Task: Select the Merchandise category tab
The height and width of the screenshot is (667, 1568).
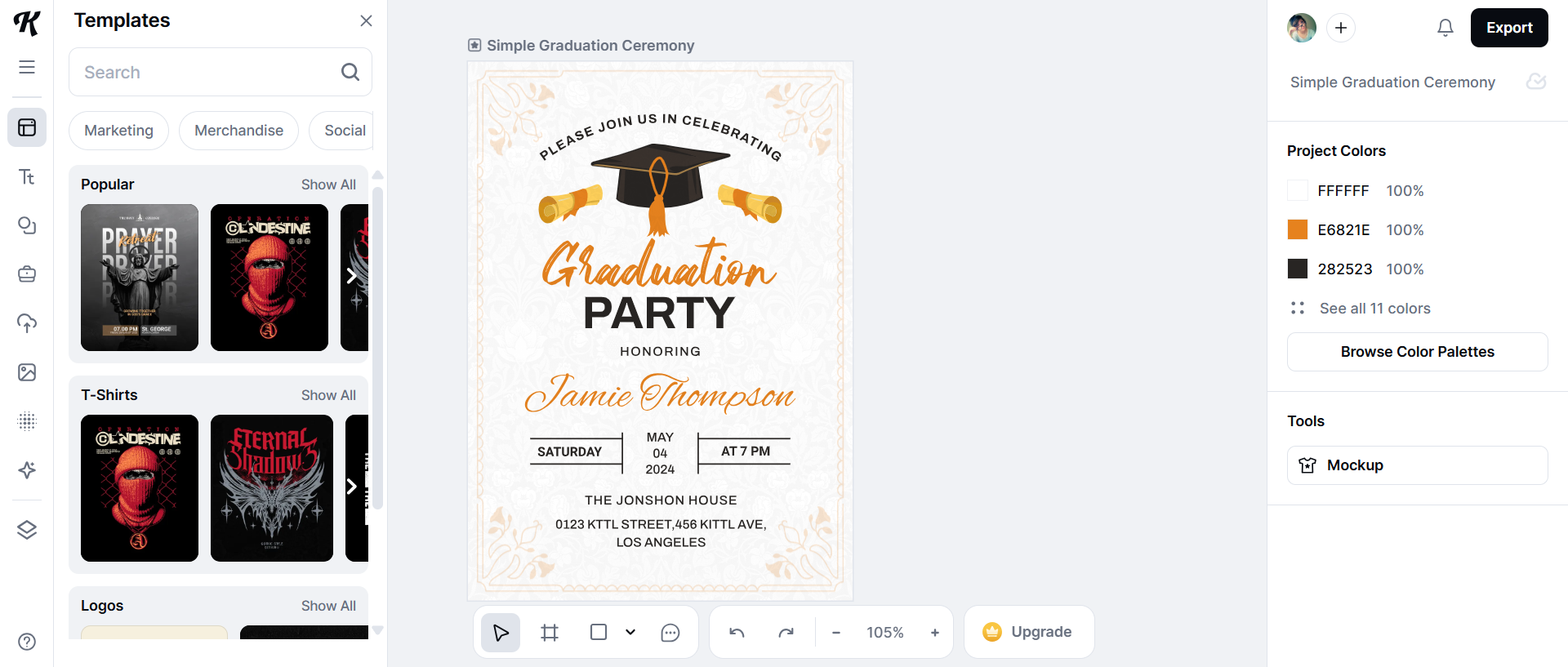Action: click(238, 131)
